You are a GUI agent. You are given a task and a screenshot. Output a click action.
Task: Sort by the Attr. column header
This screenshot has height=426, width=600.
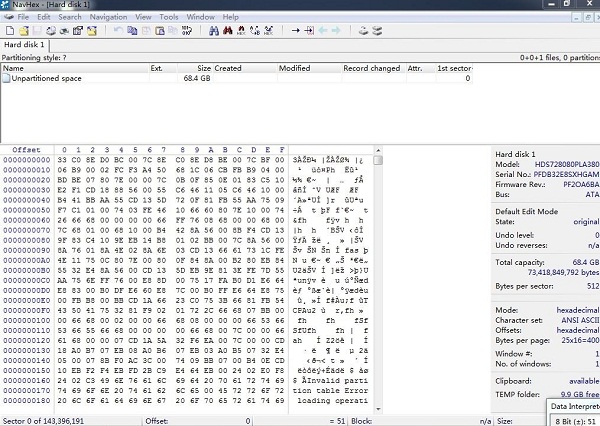[x=421, y=68]
